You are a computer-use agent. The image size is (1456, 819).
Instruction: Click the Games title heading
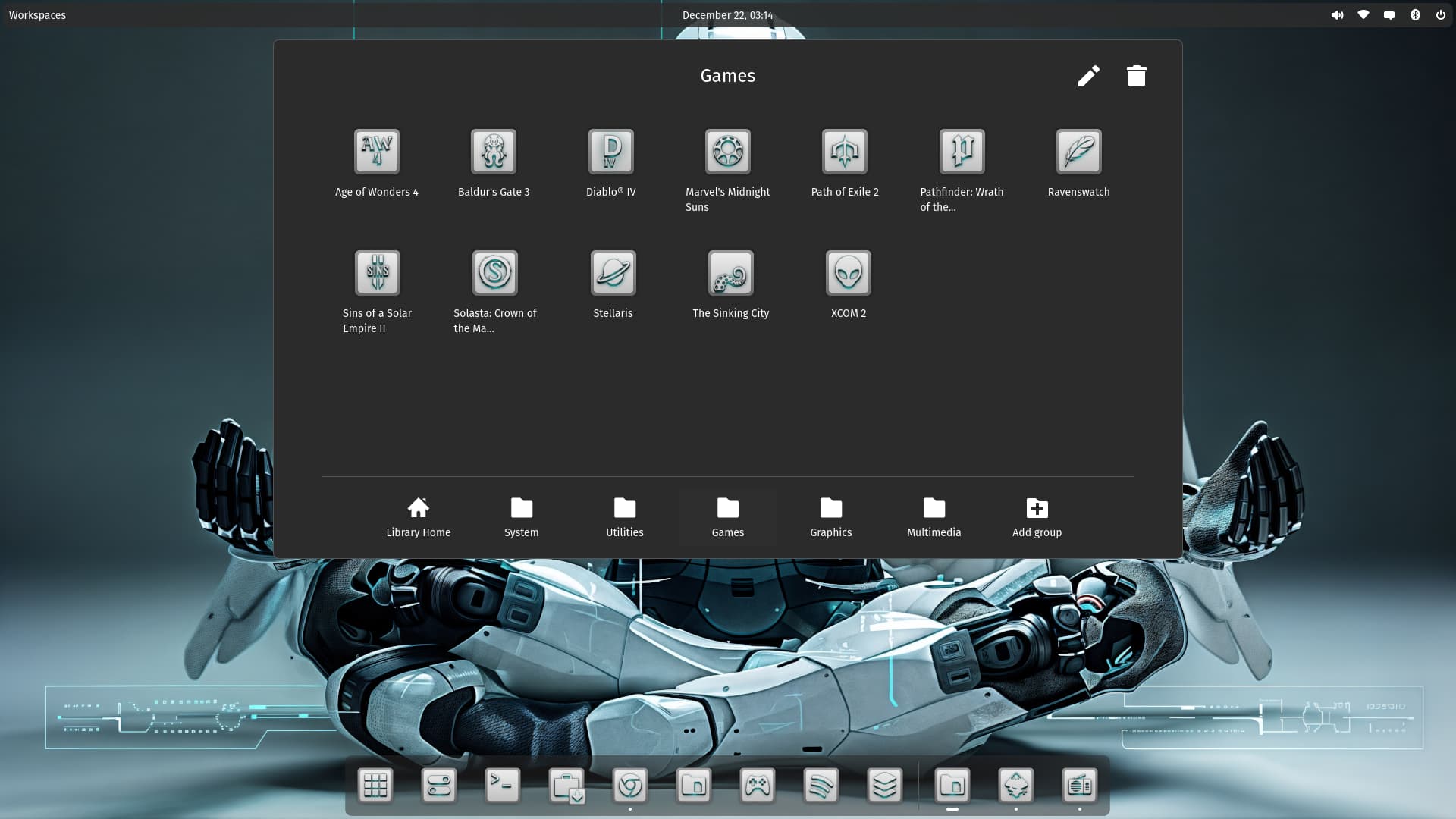pos(728,76)
